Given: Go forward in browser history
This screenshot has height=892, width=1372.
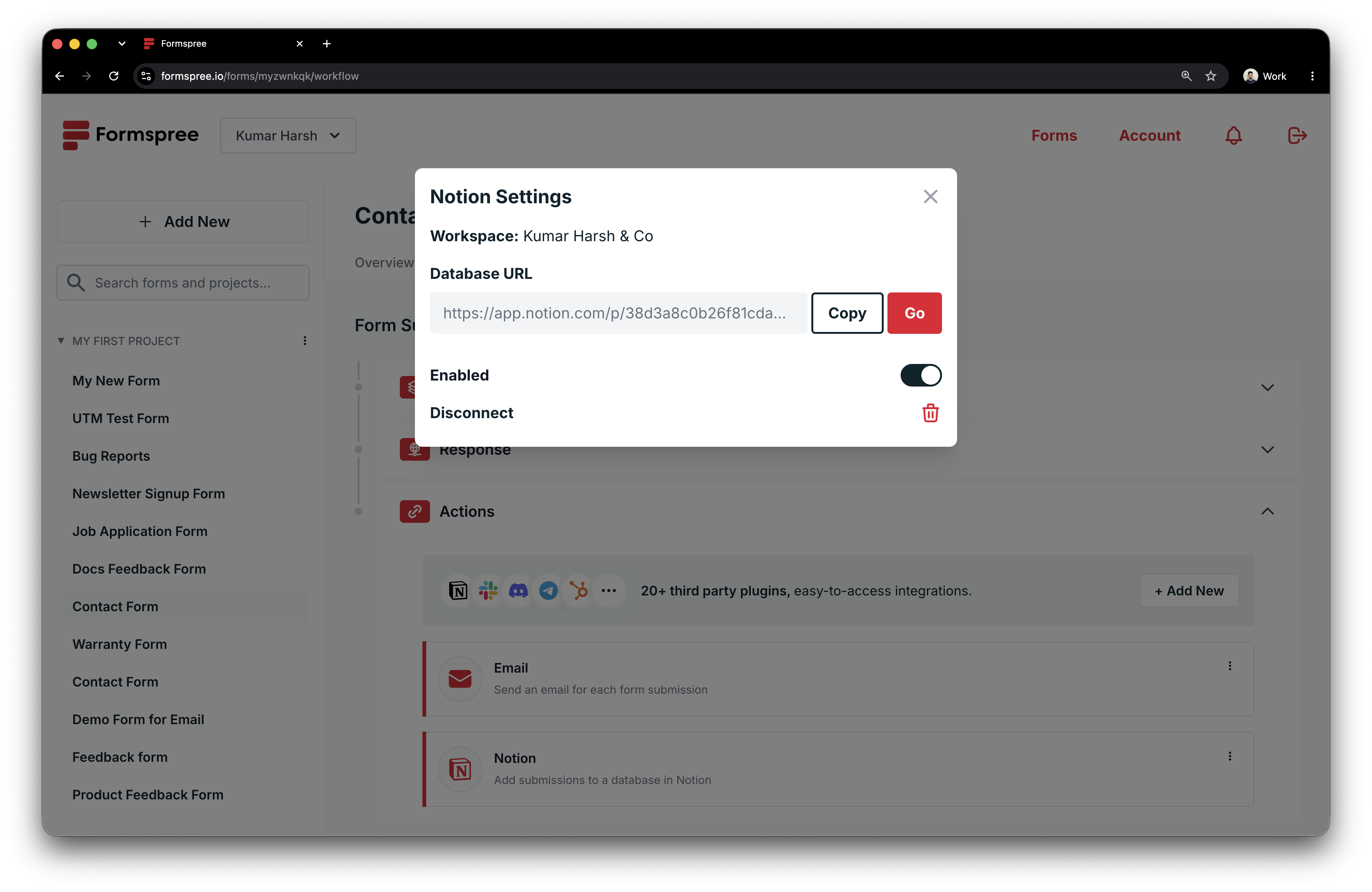Looking at the screenshot, I should point(87,76).
